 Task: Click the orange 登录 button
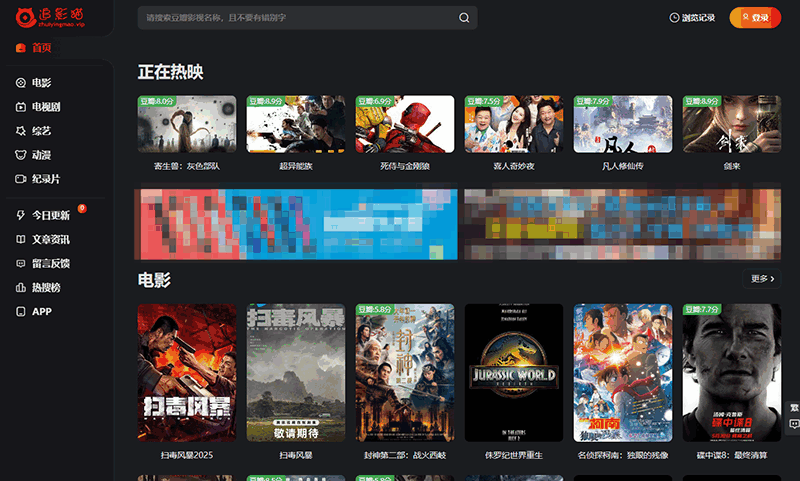[755, 18]
